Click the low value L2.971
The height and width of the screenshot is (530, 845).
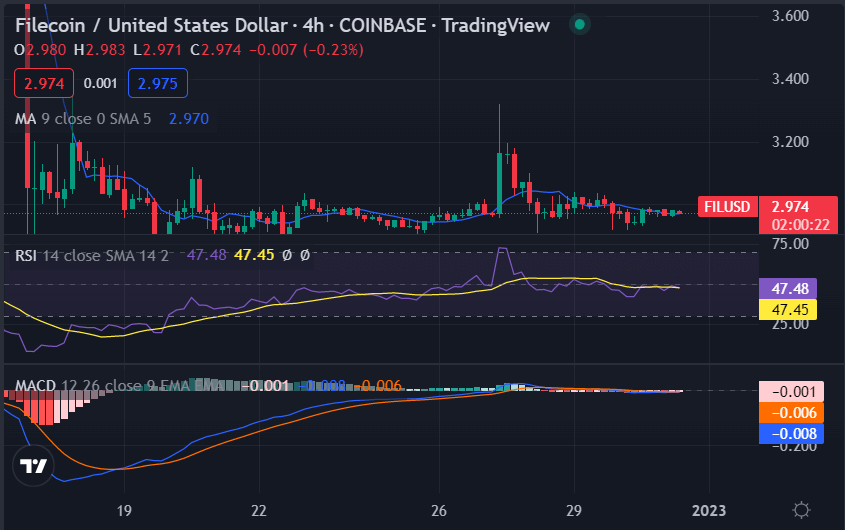tap(157, 50)
